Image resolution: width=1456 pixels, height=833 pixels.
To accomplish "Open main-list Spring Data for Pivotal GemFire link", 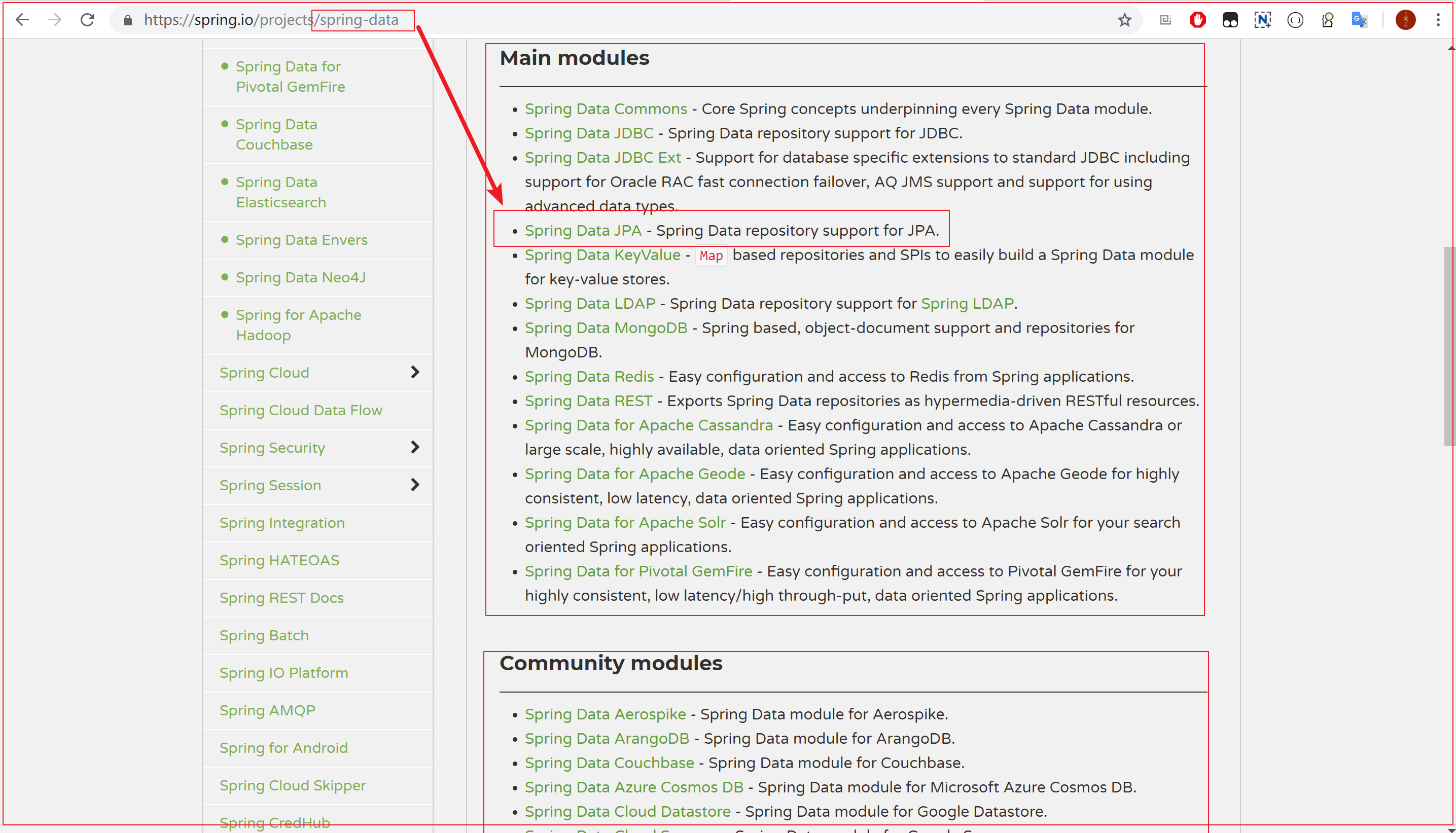I will [x=638, y=571].
